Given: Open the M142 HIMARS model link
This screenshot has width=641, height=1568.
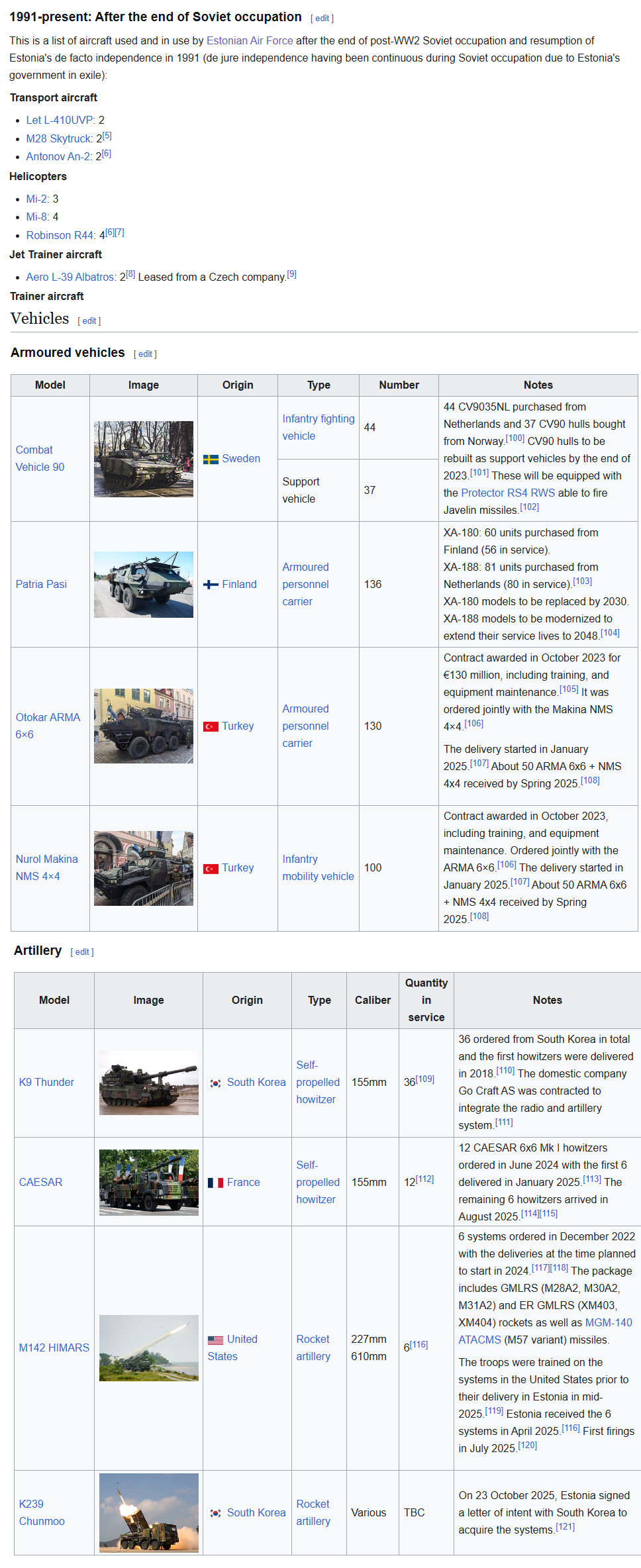Looking at the screenshot, I should (54, 1348).
